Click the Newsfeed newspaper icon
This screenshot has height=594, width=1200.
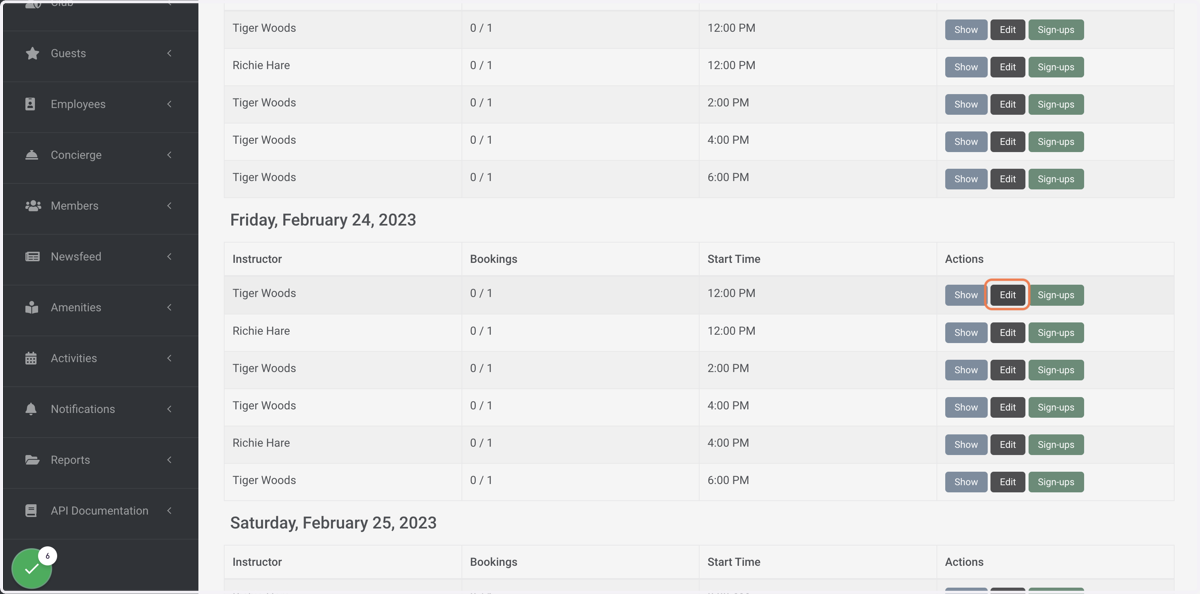click(x=32, y=257)
